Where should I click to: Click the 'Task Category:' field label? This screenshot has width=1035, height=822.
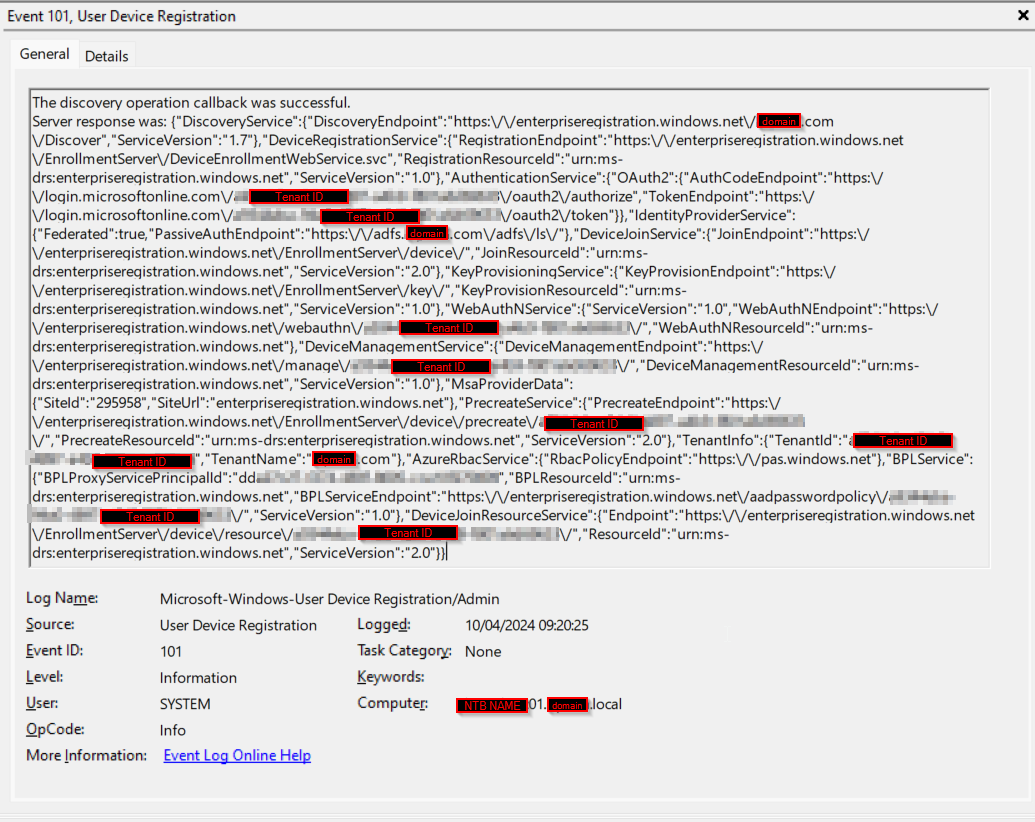(x=405, y=650)
